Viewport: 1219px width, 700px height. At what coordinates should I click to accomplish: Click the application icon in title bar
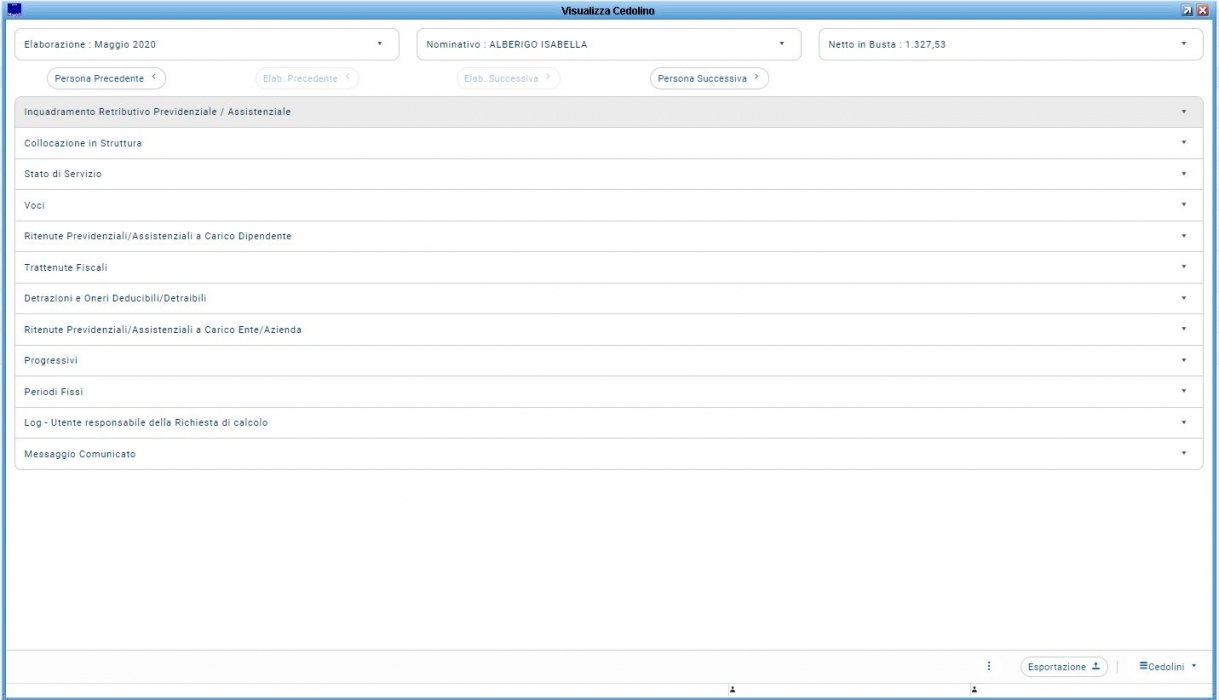point(13,10)
